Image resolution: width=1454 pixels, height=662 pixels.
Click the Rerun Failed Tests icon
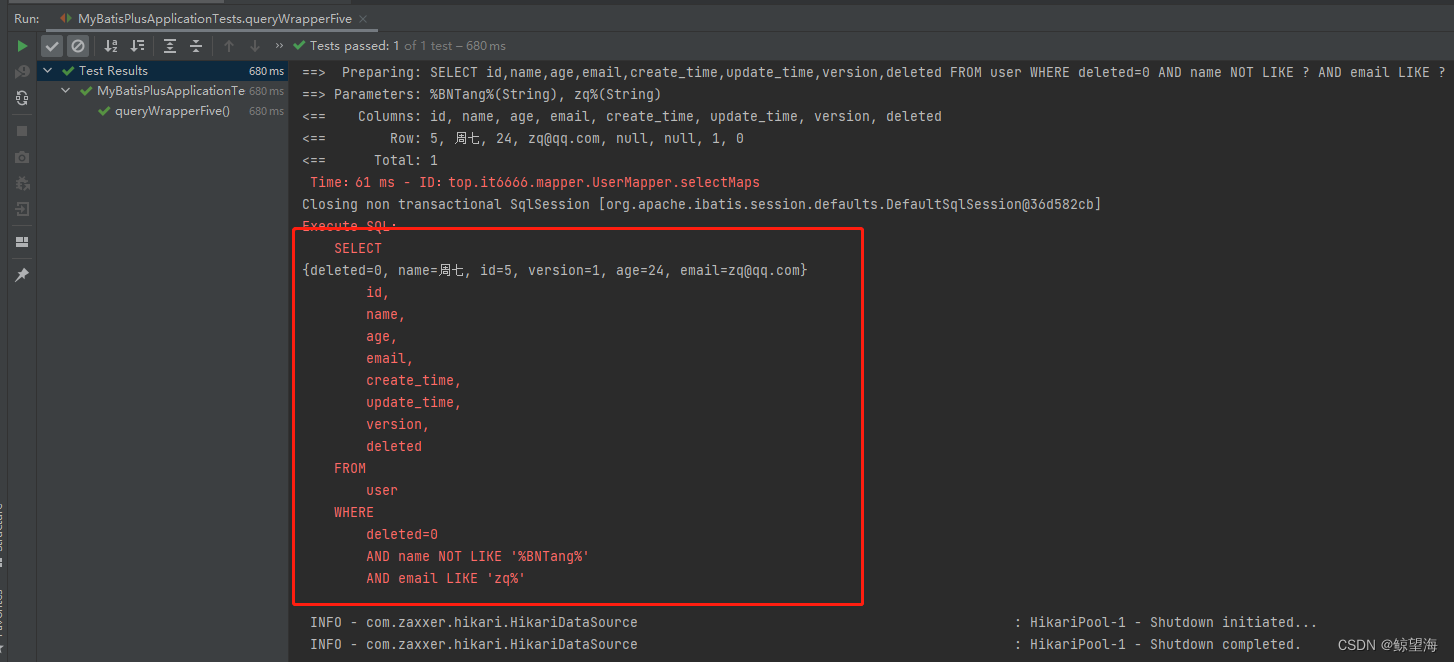(22, 72)
